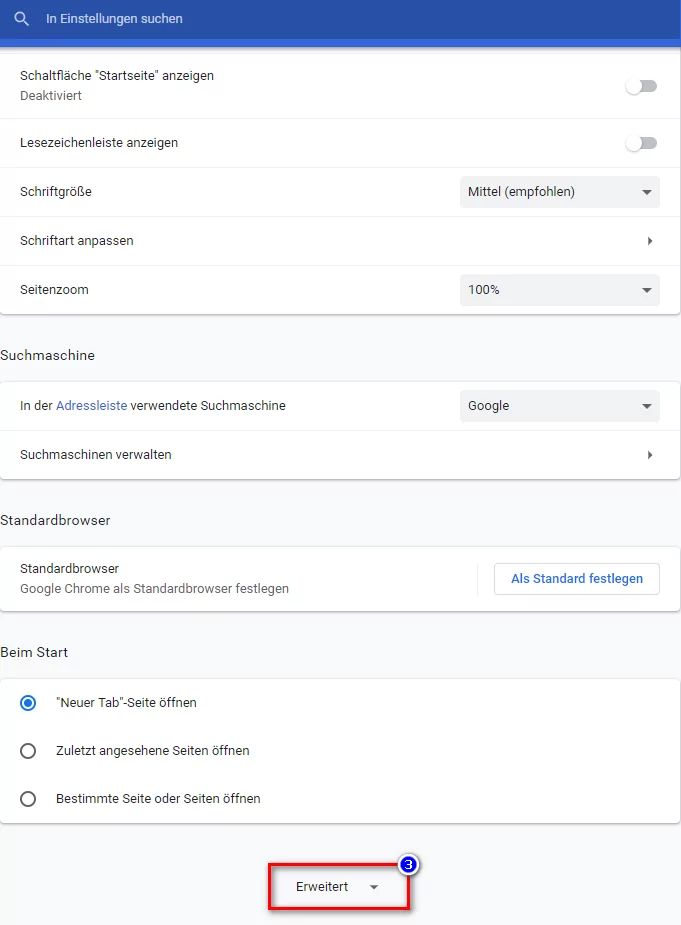Choose Bestimmte Seite oder Seiten öffnen
Screen dimensions: 681x925
[x=28, y=798]
